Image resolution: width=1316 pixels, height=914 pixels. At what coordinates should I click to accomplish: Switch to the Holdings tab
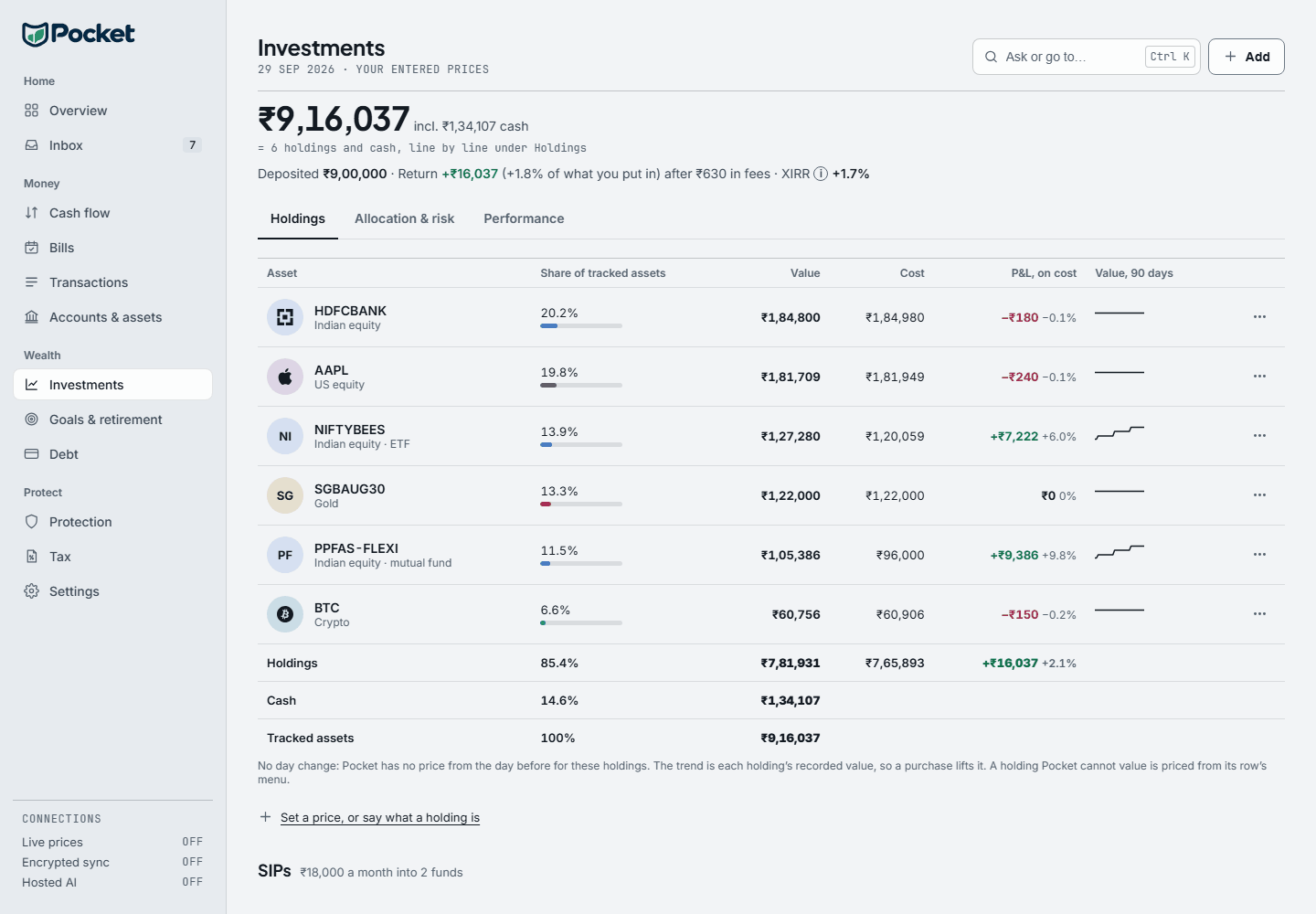click(x=298, y=218)
